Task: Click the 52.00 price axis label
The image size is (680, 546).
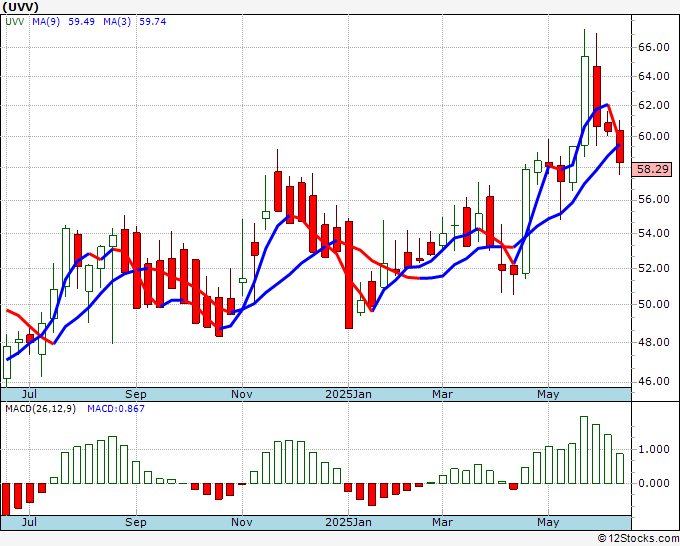Action: [x=653, y=268]
